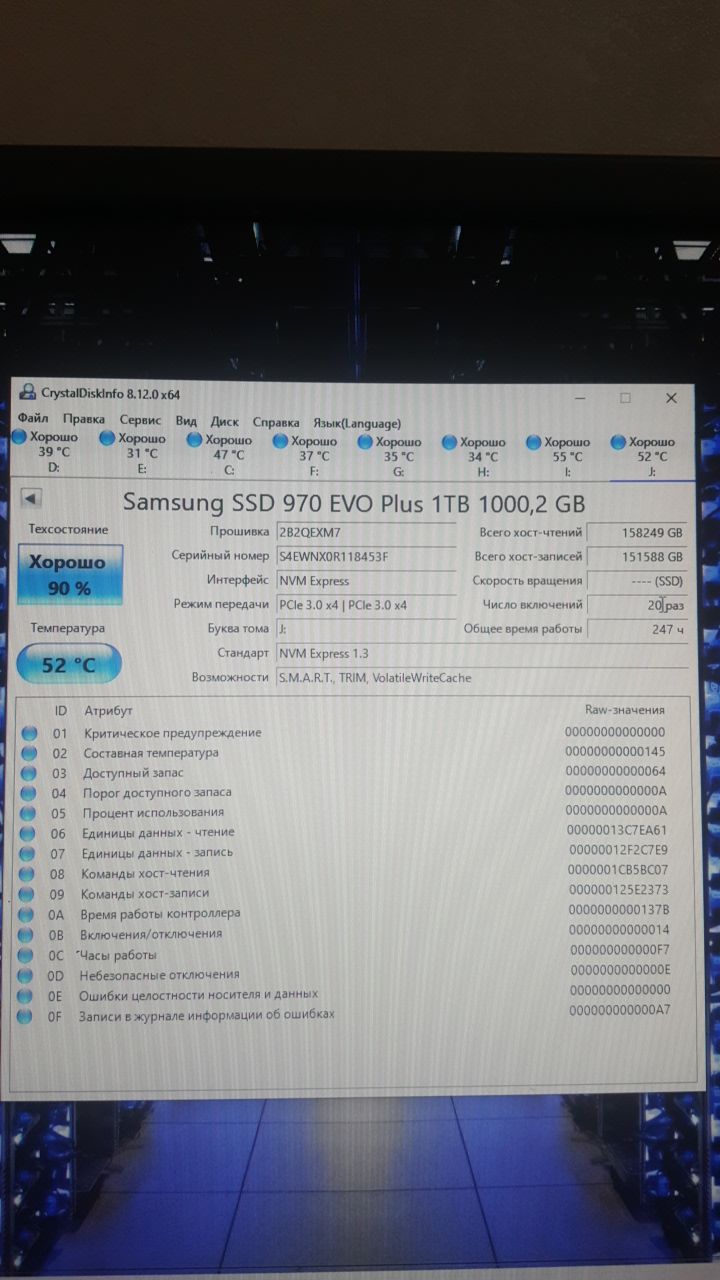The image size is (720, 1280).
Task: Click the firmware field 2B2QEXM7
Action: (x=365, y=532)
